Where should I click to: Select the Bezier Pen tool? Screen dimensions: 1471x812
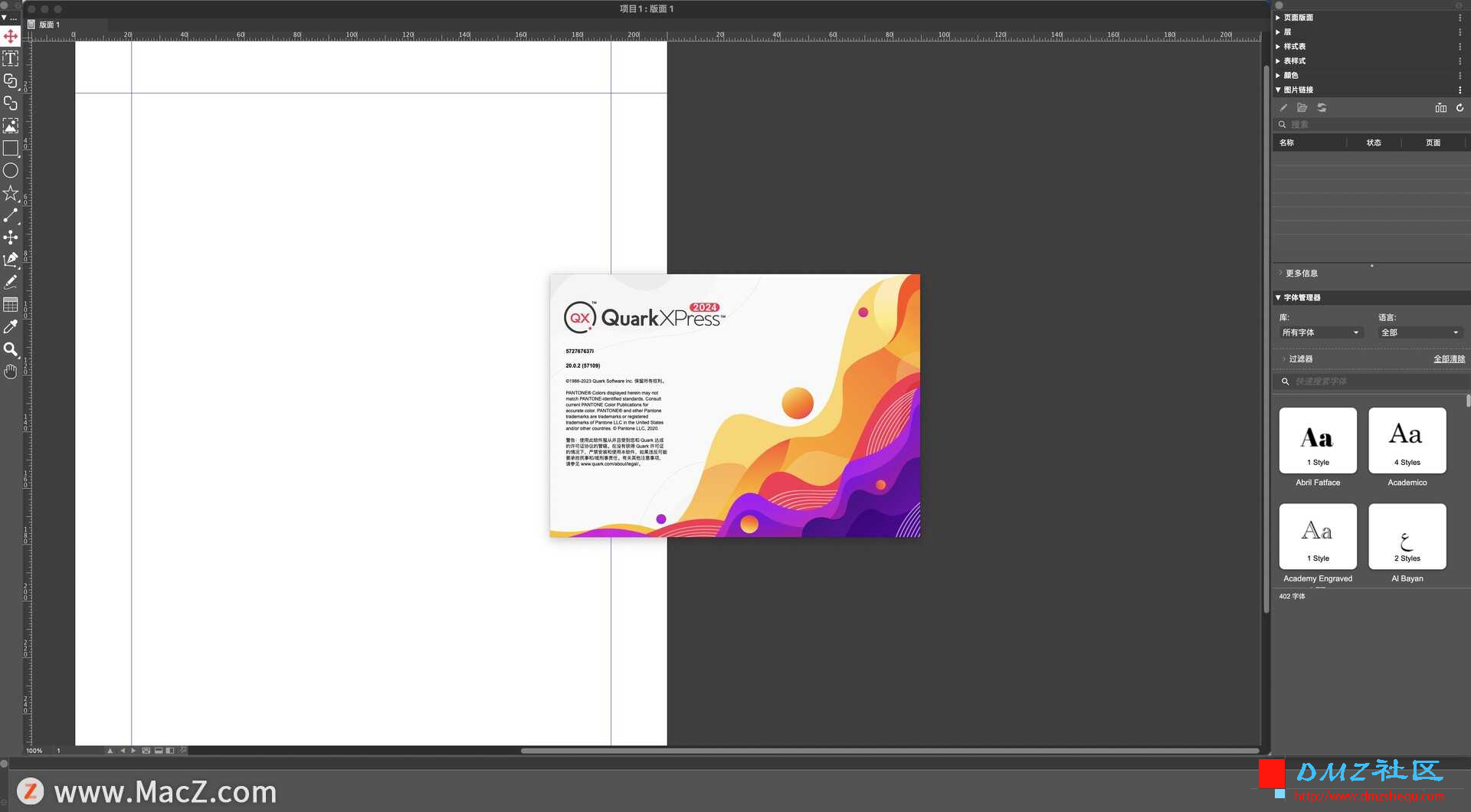coord(11,260)
